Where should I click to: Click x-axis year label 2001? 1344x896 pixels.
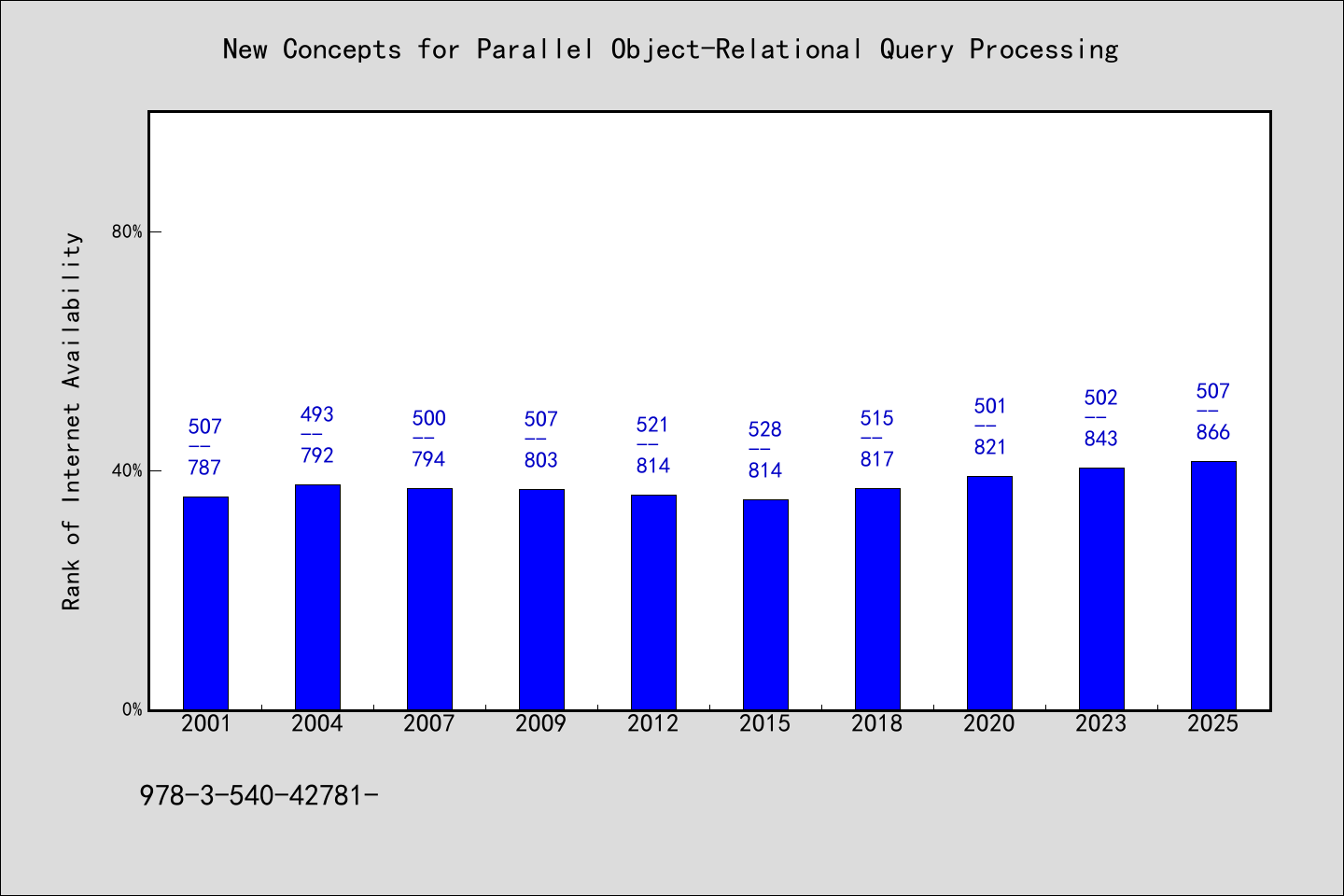click(x=205, y=723)
